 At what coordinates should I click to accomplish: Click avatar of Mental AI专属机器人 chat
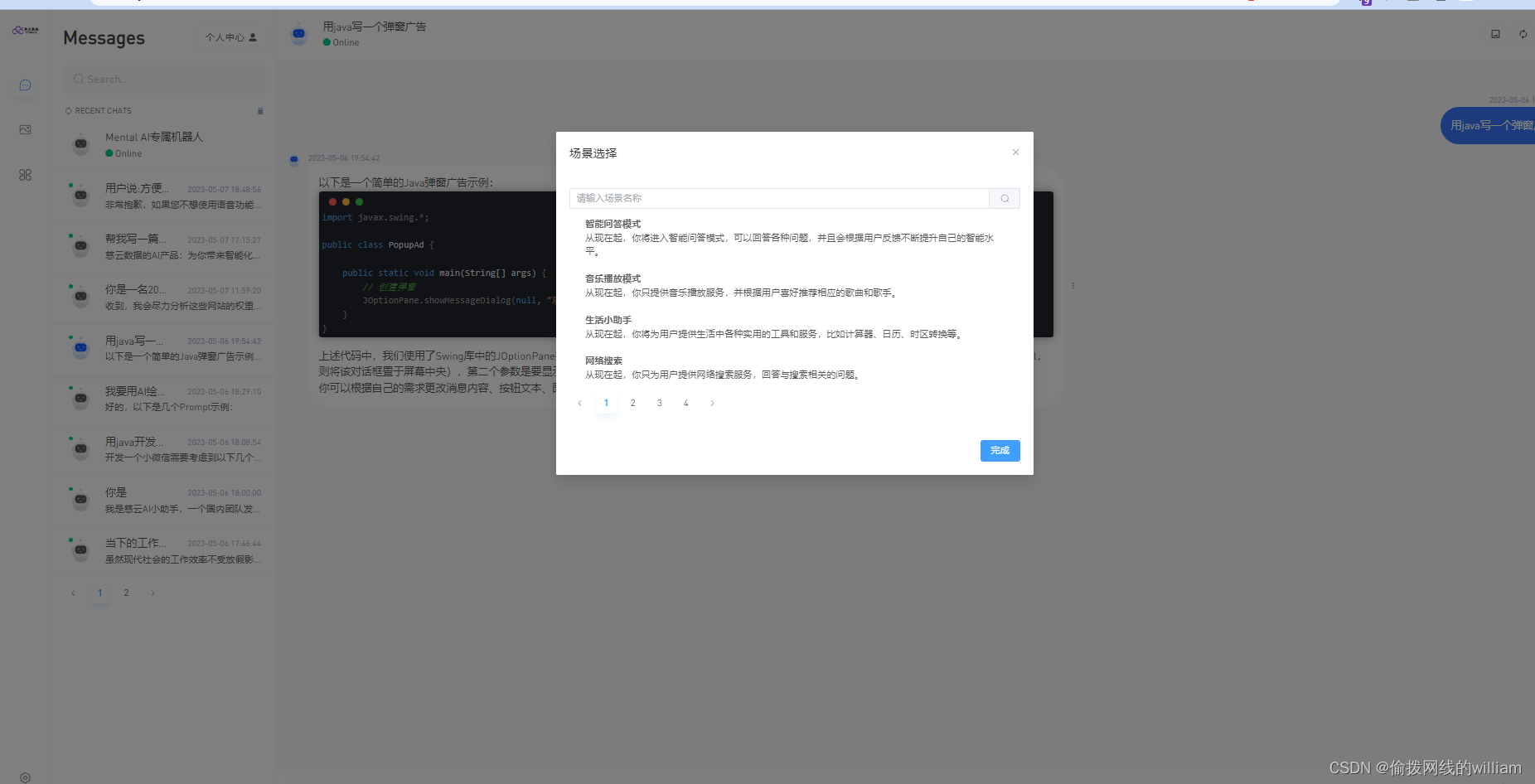[80, 144]
